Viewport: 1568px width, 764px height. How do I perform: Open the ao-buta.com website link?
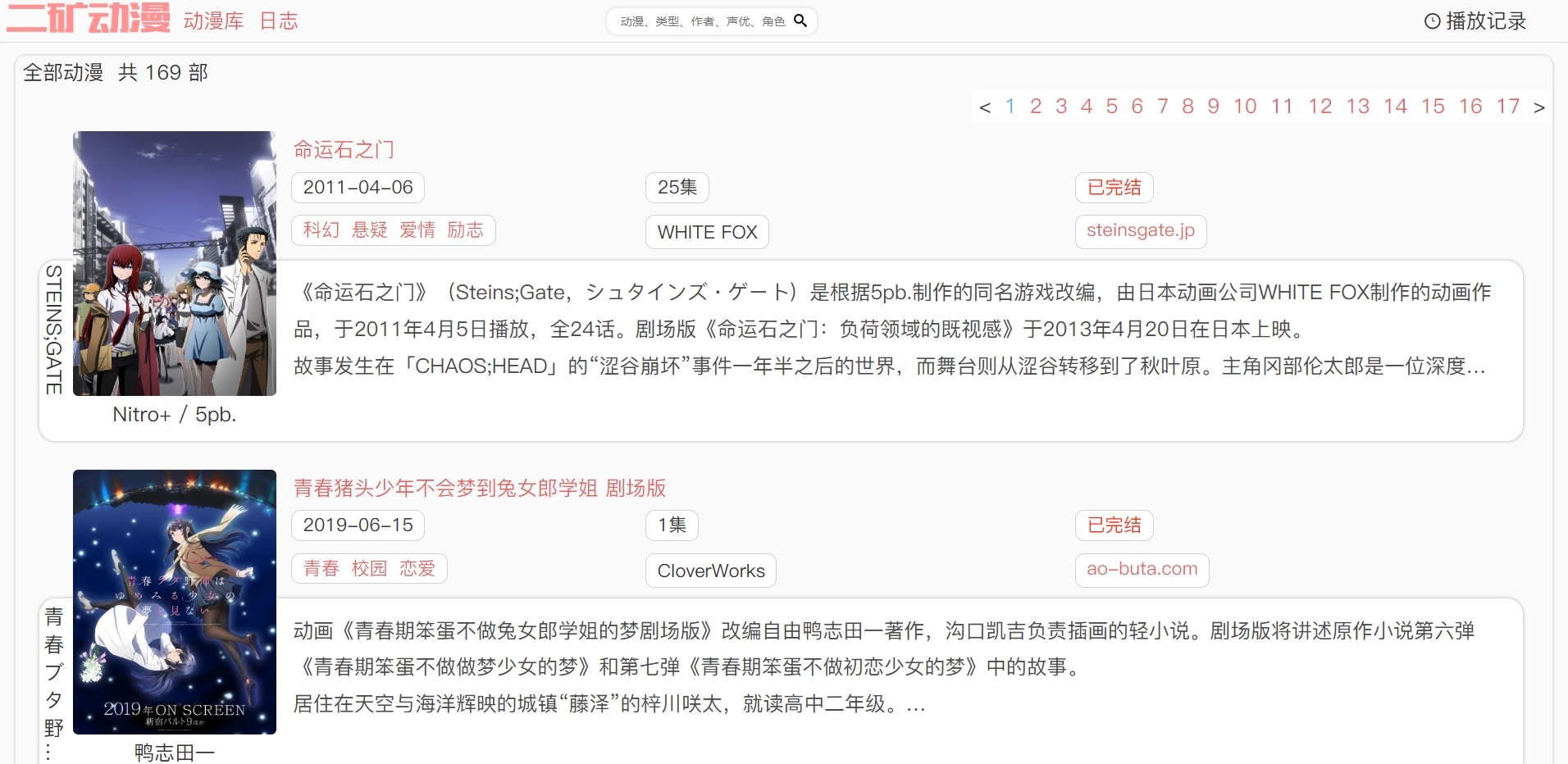1142,569
